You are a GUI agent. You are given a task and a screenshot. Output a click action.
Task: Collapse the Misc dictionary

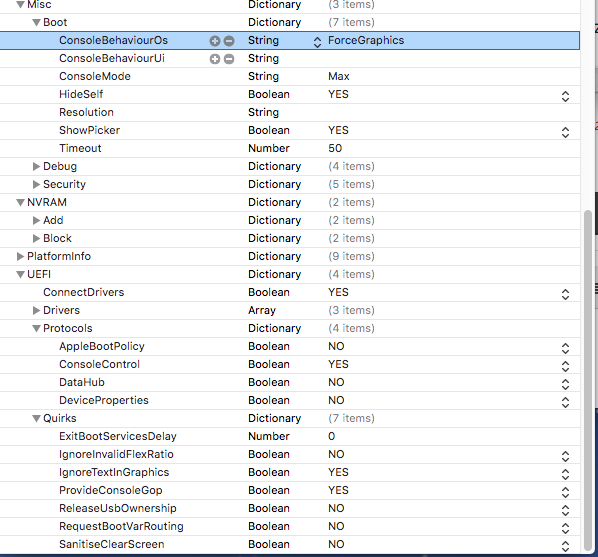click(21, 5)
